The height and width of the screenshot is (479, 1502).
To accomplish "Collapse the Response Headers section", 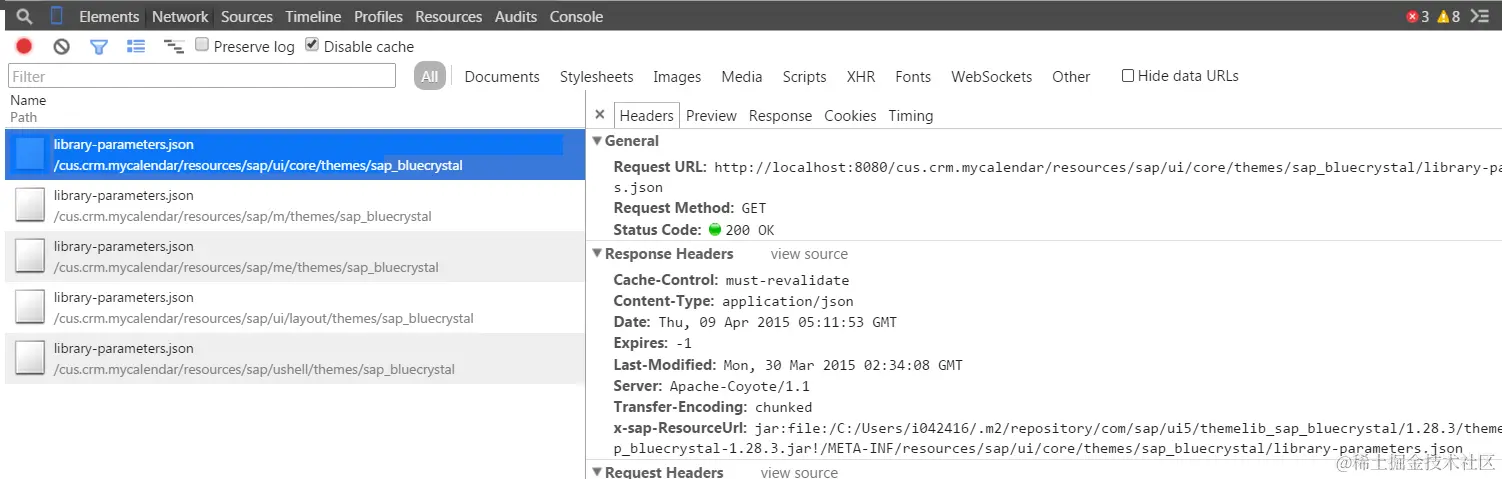I will pos(597,254).
